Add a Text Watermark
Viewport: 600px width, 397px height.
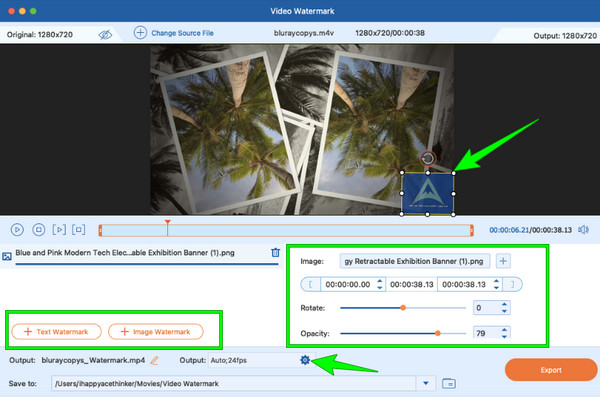[x=56, y=332]
